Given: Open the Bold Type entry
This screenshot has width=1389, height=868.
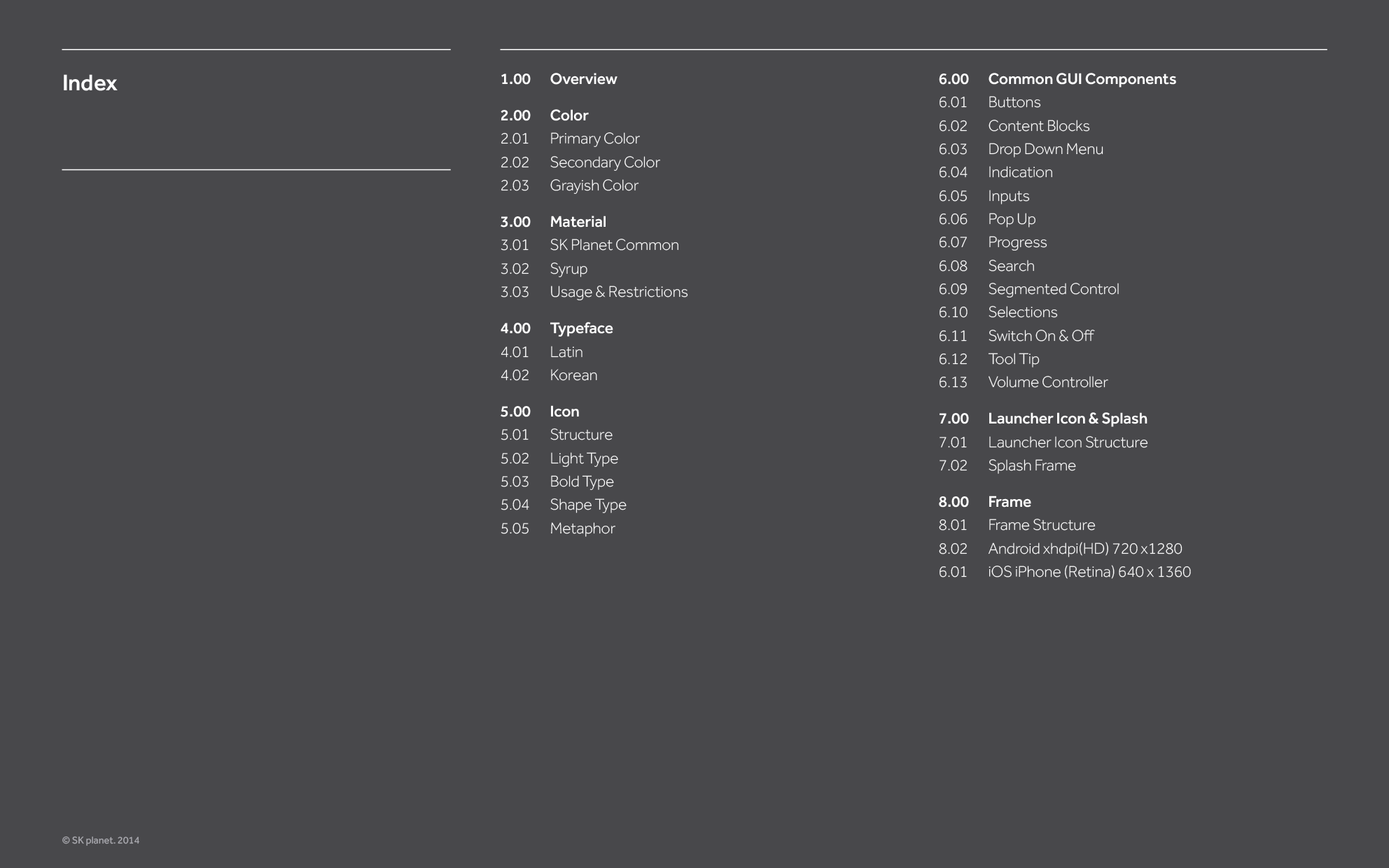Looking at the screenshot, I should coord(582,482).
